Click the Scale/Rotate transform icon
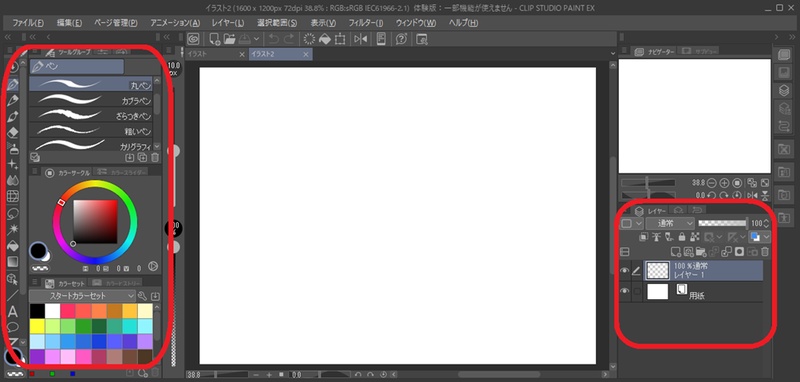Image resolution: width=800 pixels, height=382 pixels. pyautogui.click(x=340, y=39)
